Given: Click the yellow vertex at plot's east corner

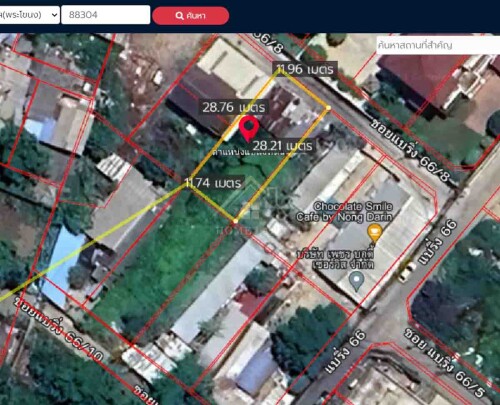Looking at the screenshot, I should [x=328, y=108].
